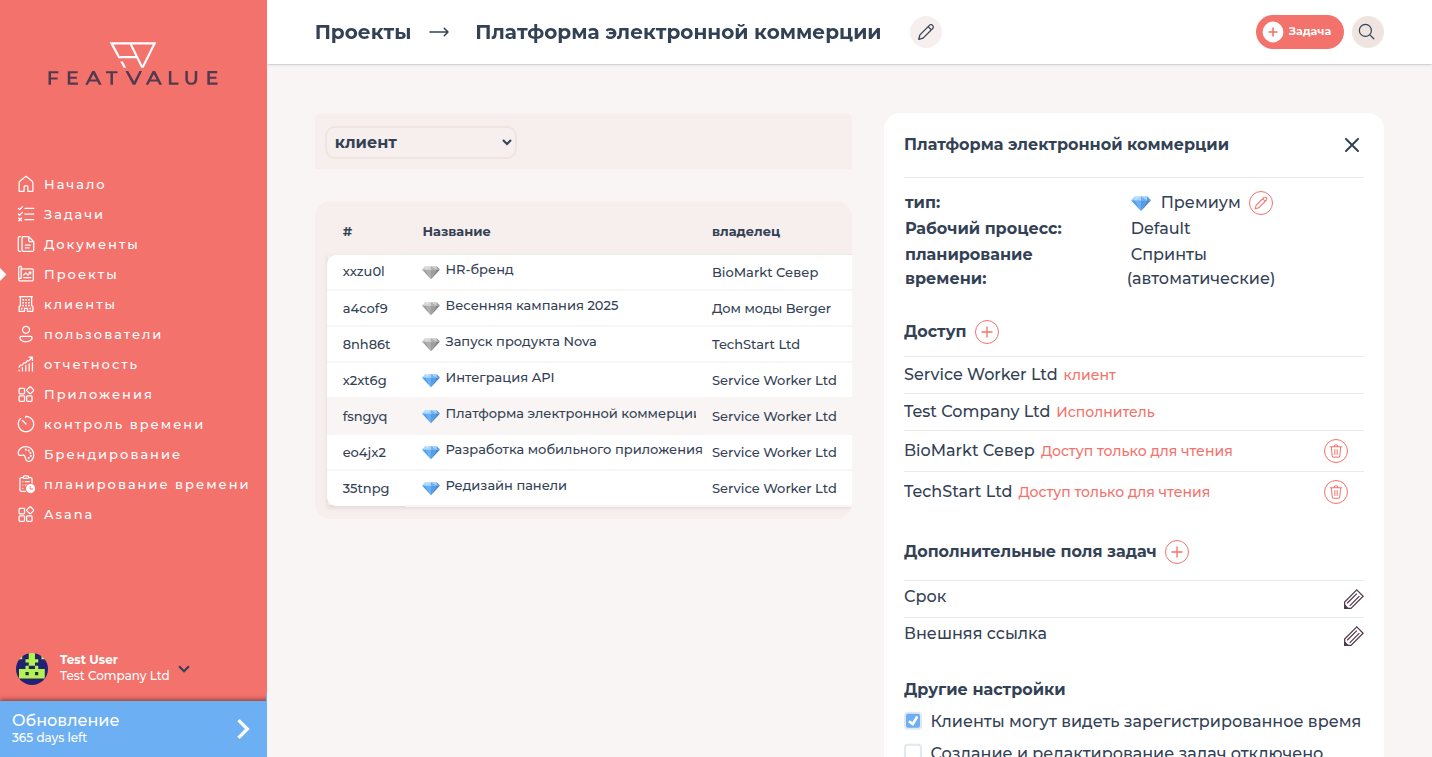
Task: Open search via magnifier icon
Action: (1367, 32)
